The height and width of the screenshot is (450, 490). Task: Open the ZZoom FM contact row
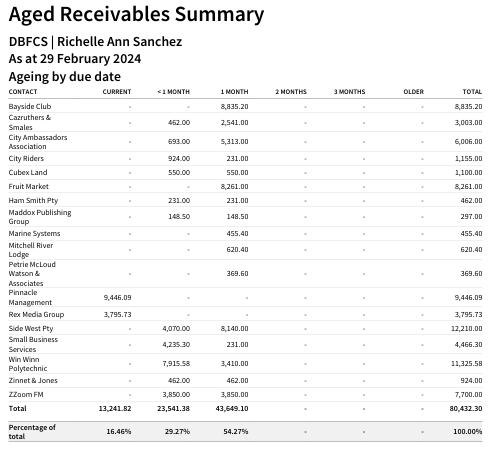click(245, 394)
